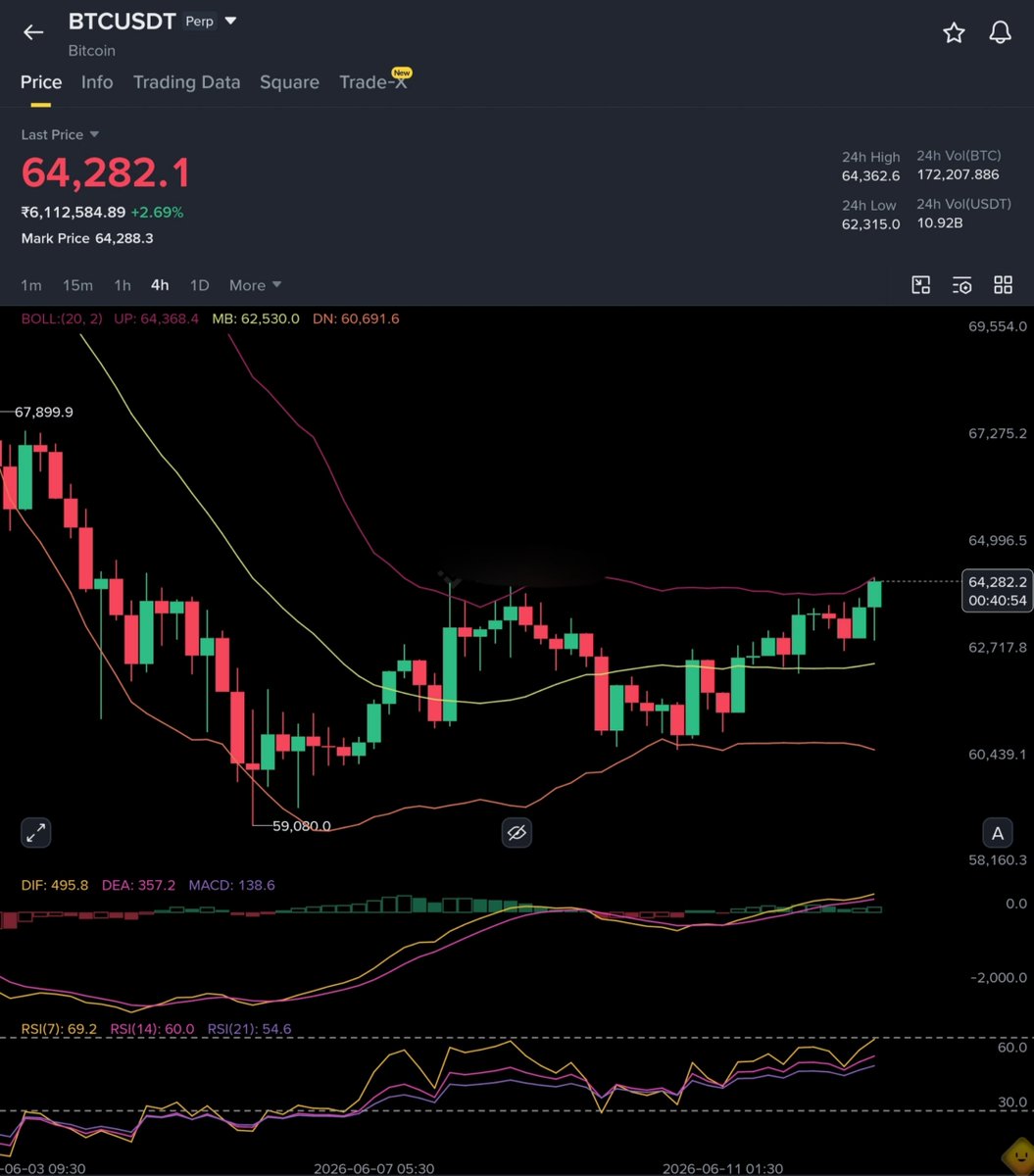The width and height of the screenshot is (1034, 1176).
Task: Tap the 2026-06-07 05:30 time label
Action: click(373, 1168)
